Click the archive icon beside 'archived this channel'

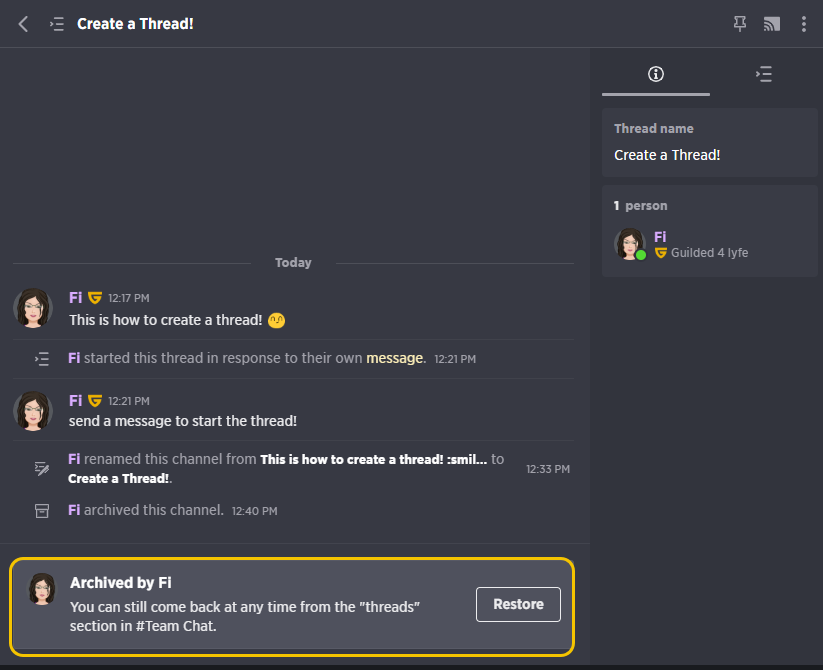click(42, 511)
